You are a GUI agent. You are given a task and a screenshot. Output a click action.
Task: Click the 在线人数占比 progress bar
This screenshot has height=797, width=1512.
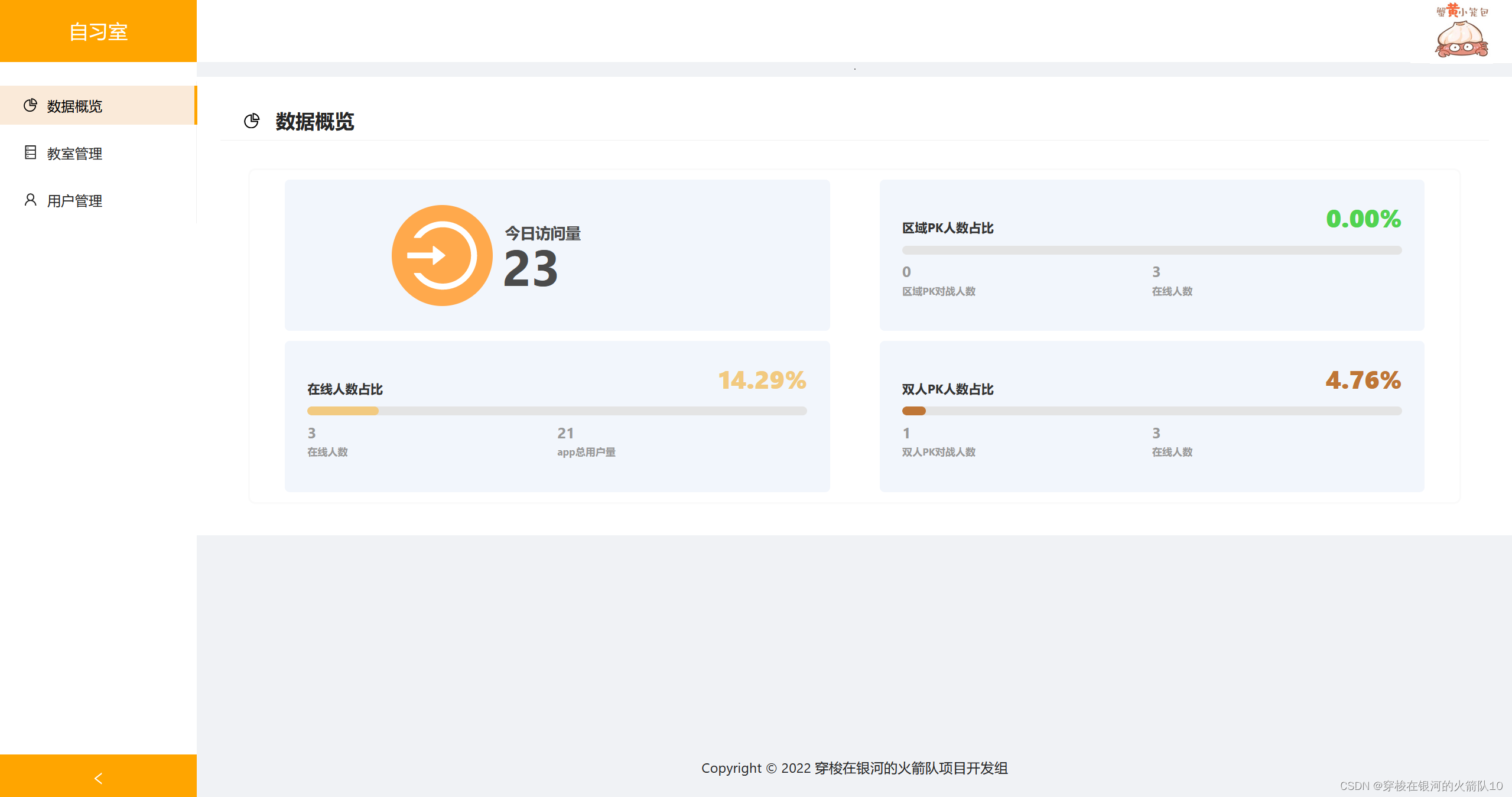557,411
